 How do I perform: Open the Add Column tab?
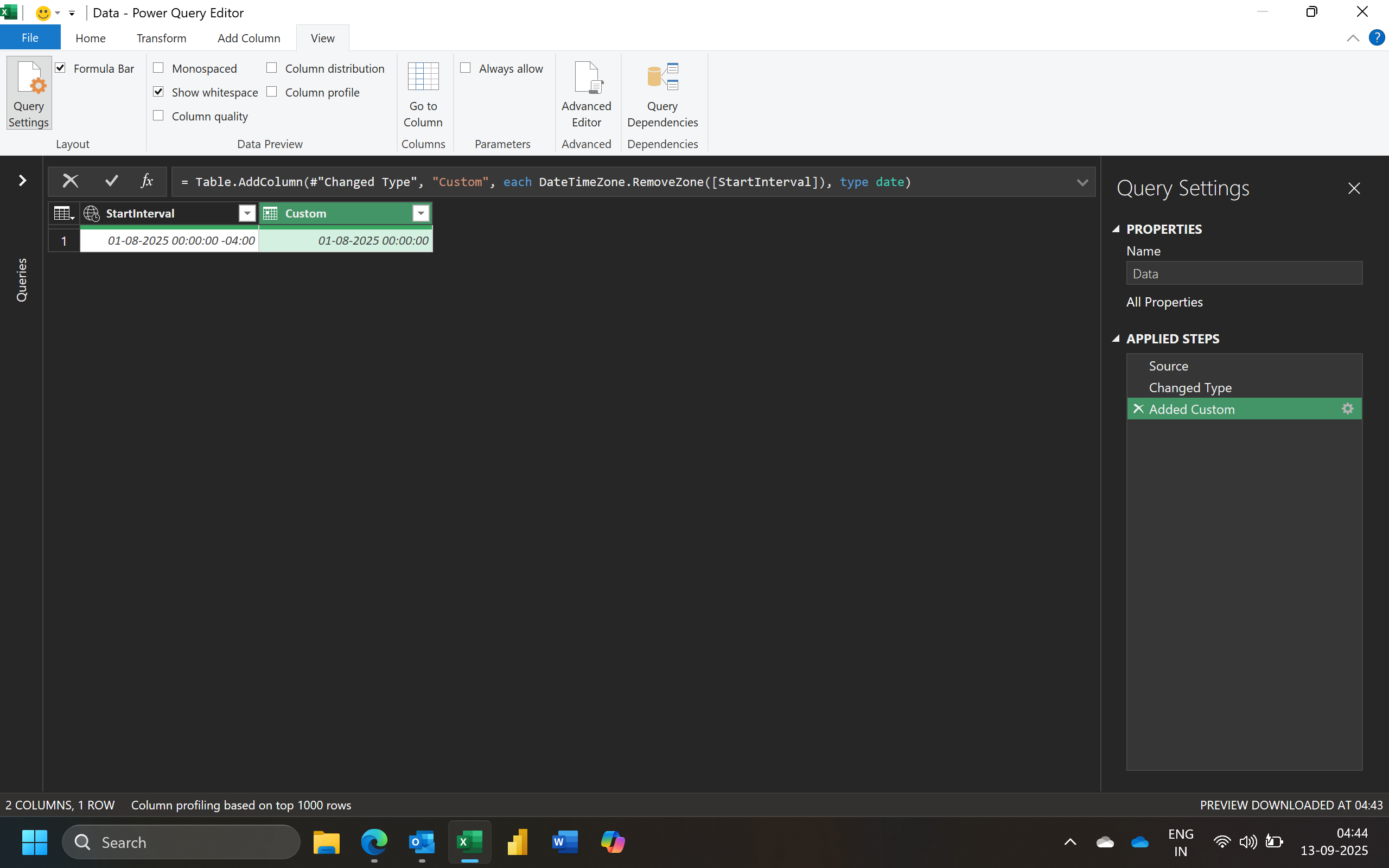pos(249,38)
